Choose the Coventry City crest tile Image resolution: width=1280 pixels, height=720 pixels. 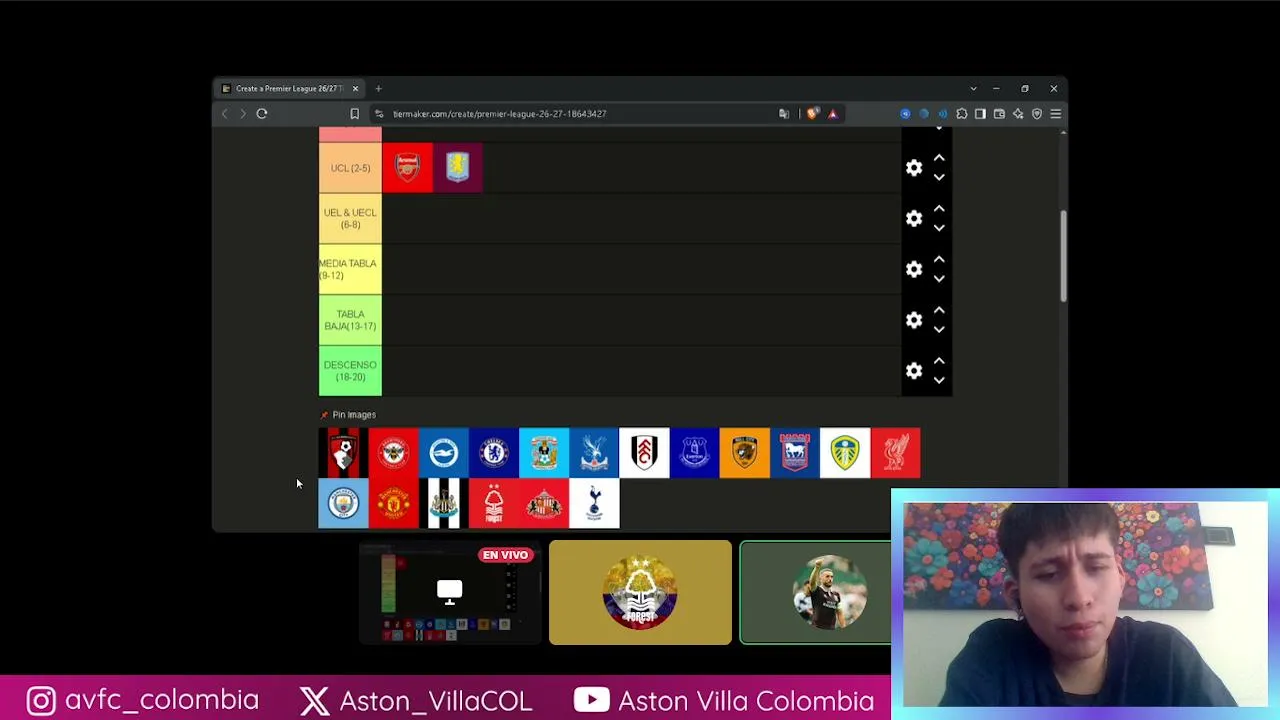[544, 453]
